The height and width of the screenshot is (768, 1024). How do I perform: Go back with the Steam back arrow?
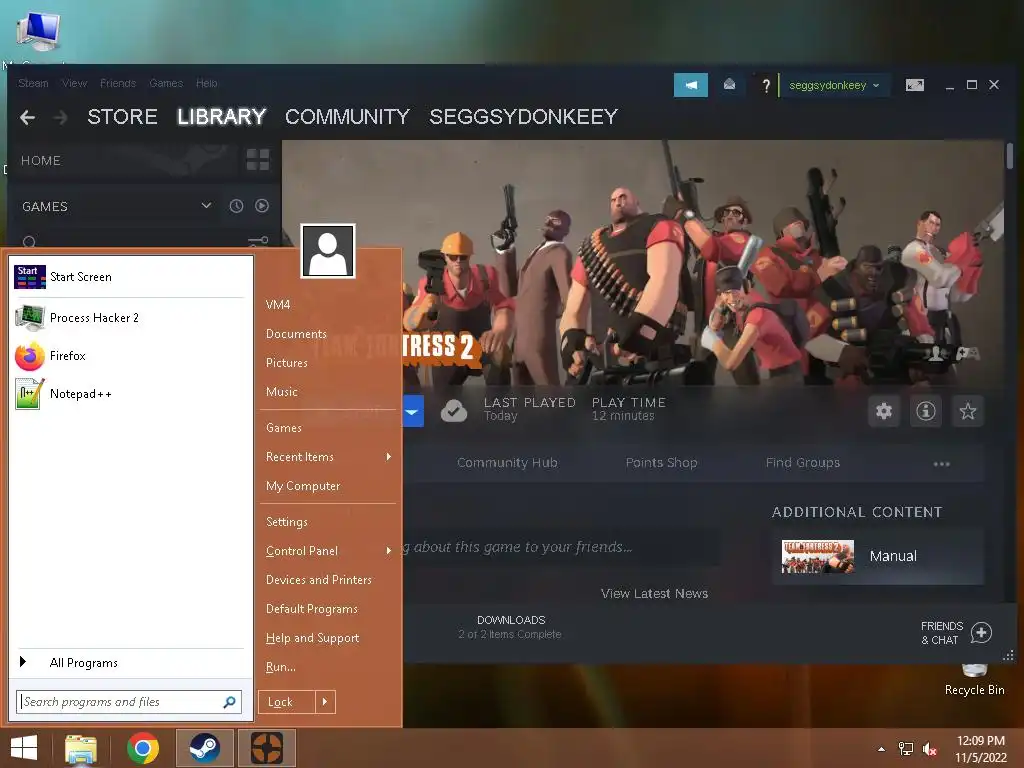(x=27, y=118)
